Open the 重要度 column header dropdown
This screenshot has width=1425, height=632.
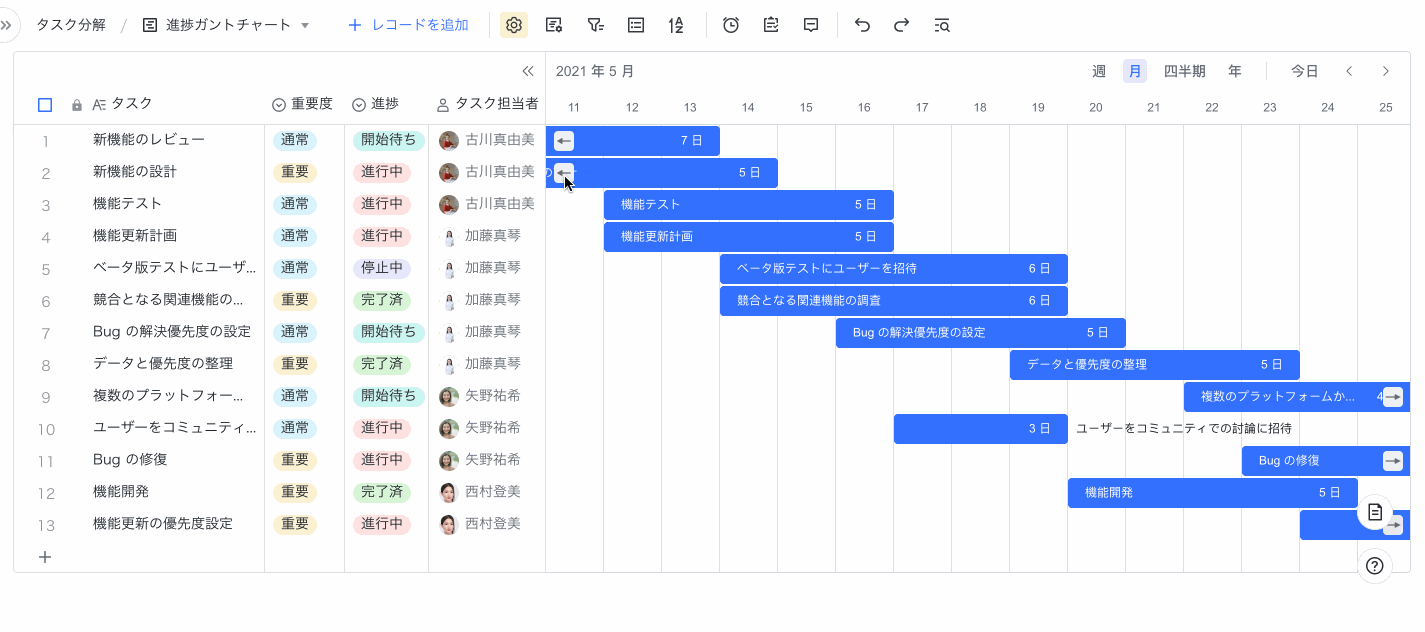pos(279,105)
